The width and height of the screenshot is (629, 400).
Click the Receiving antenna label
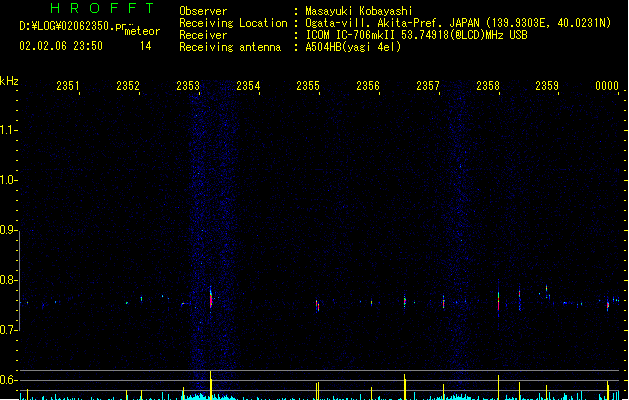(230, 47)
